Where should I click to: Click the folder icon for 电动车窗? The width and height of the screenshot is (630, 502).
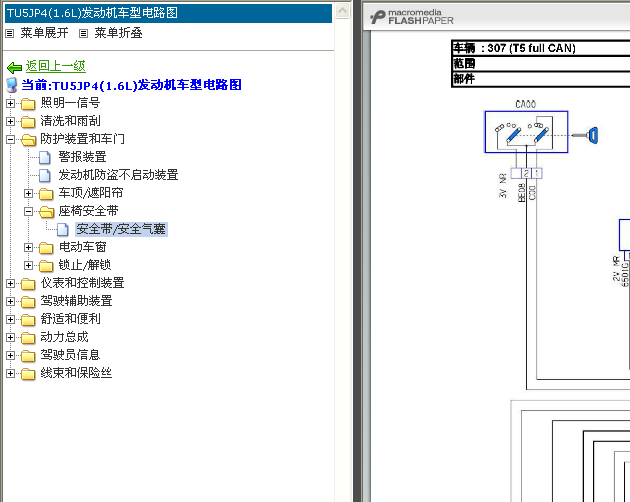pyautogui.click(x=46, y=248)
